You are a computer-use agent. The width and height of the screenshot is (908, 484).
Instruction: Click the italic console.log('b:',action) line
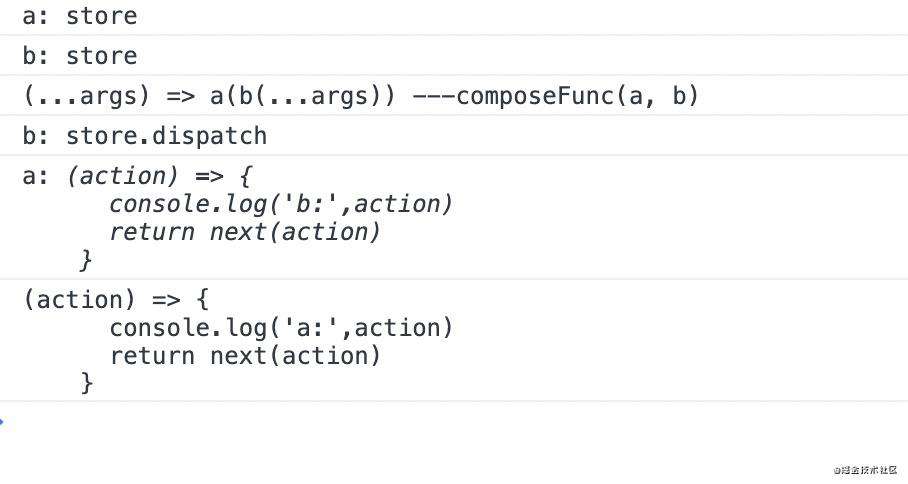pyautogui.click(x=281, y=204)
